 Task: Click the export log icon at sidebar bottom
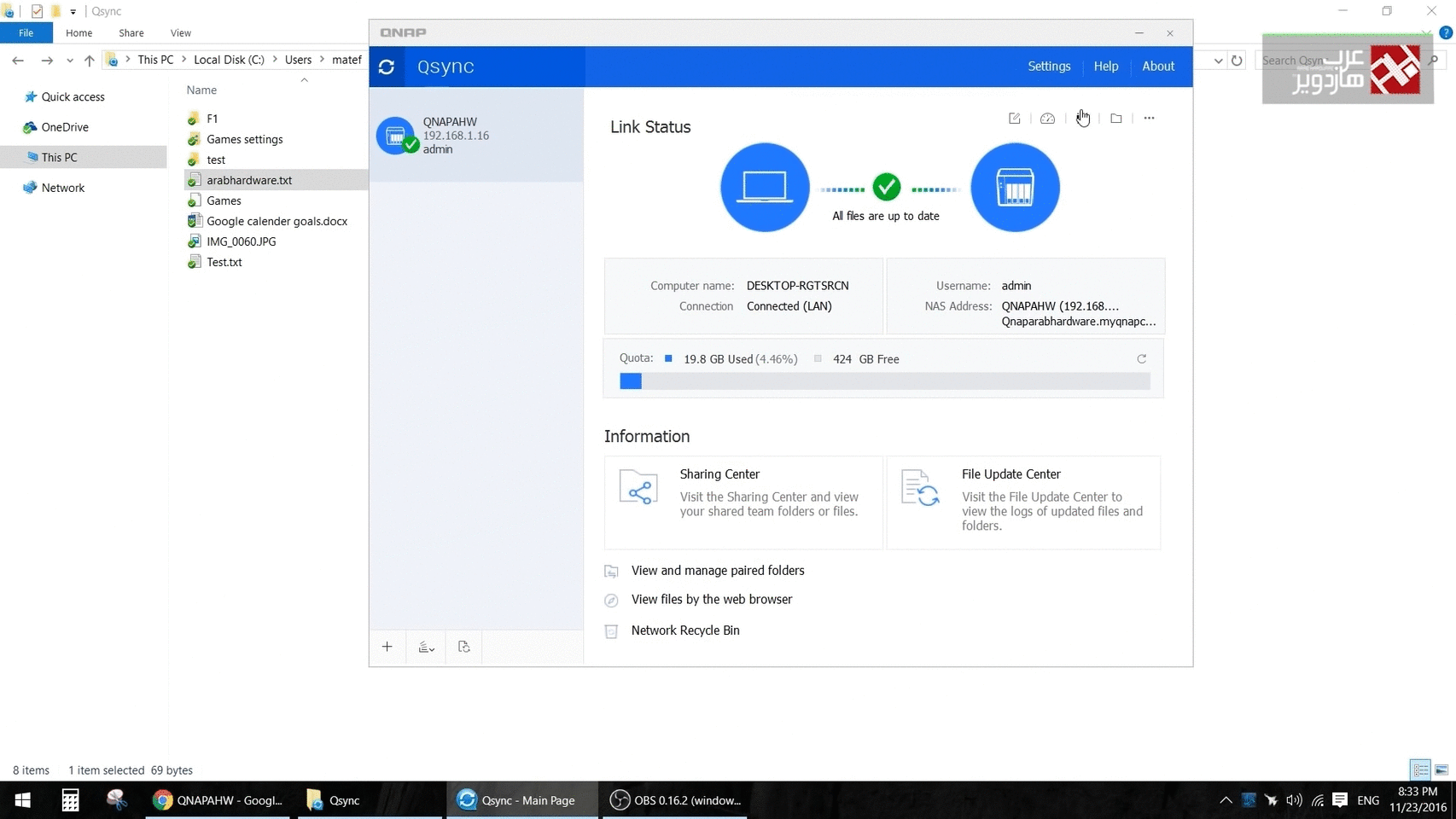pyautogui.click(x=463, y=647)
